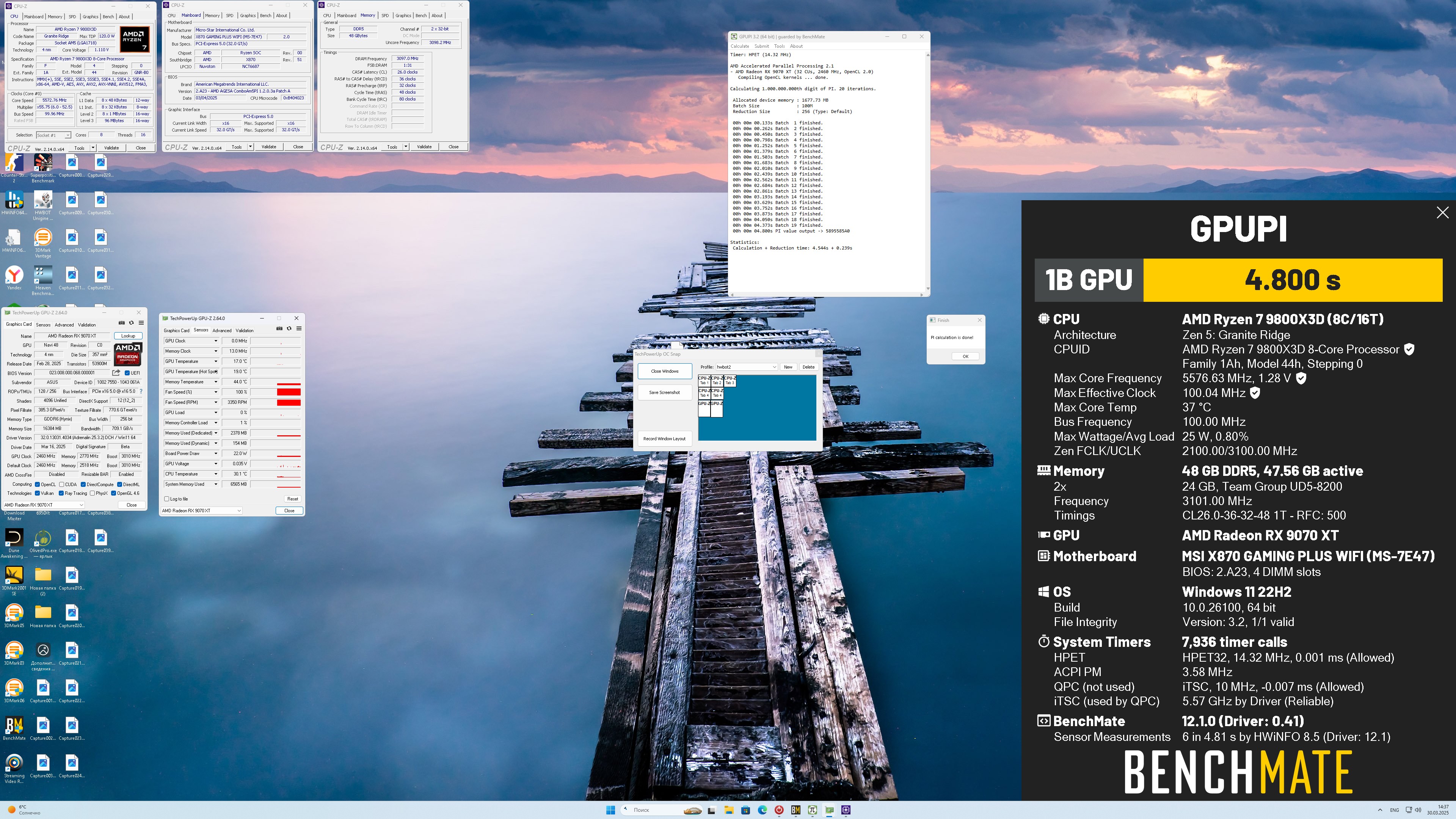
Task: Click Save Screenshot in OC Snap
Action: (x=665, y=392)
